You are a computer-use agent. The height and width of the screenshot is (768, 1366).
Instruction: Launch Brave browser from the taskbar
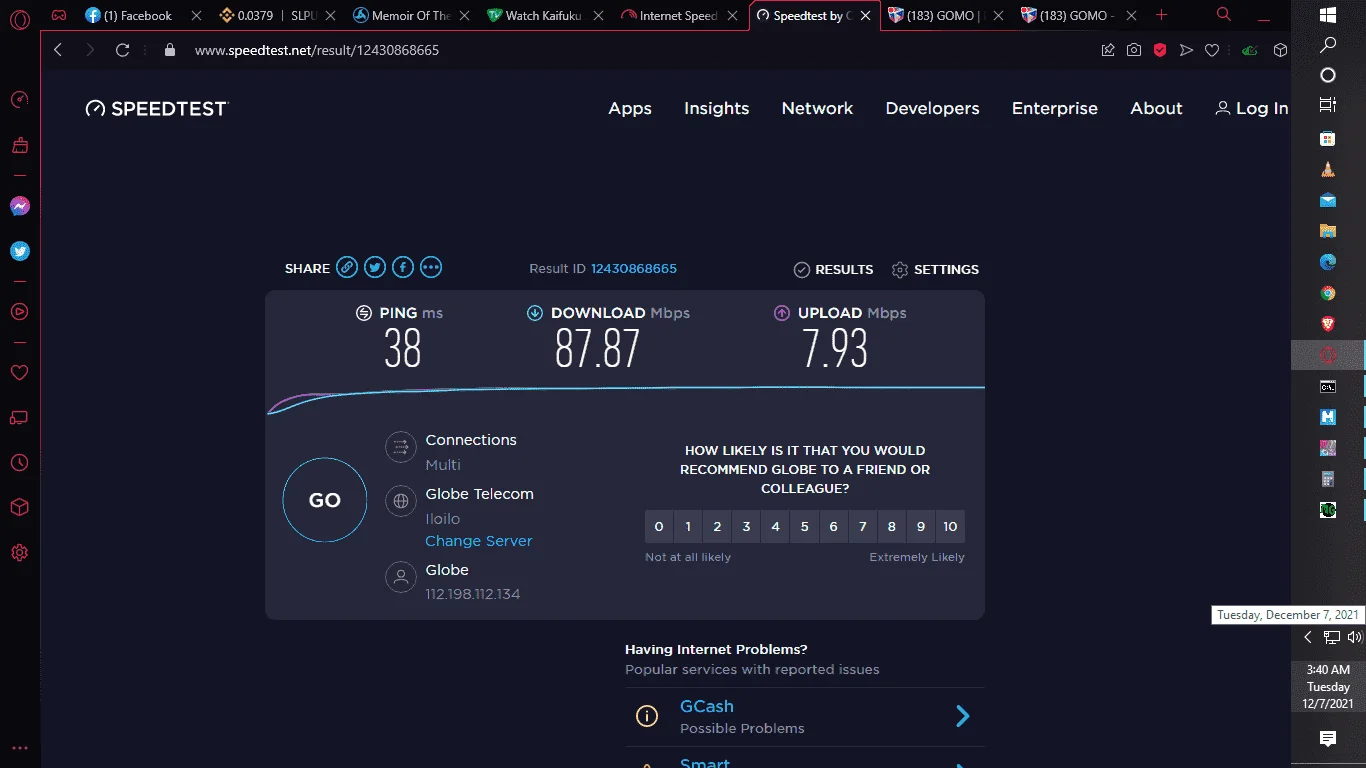[x=1328, y=324]
